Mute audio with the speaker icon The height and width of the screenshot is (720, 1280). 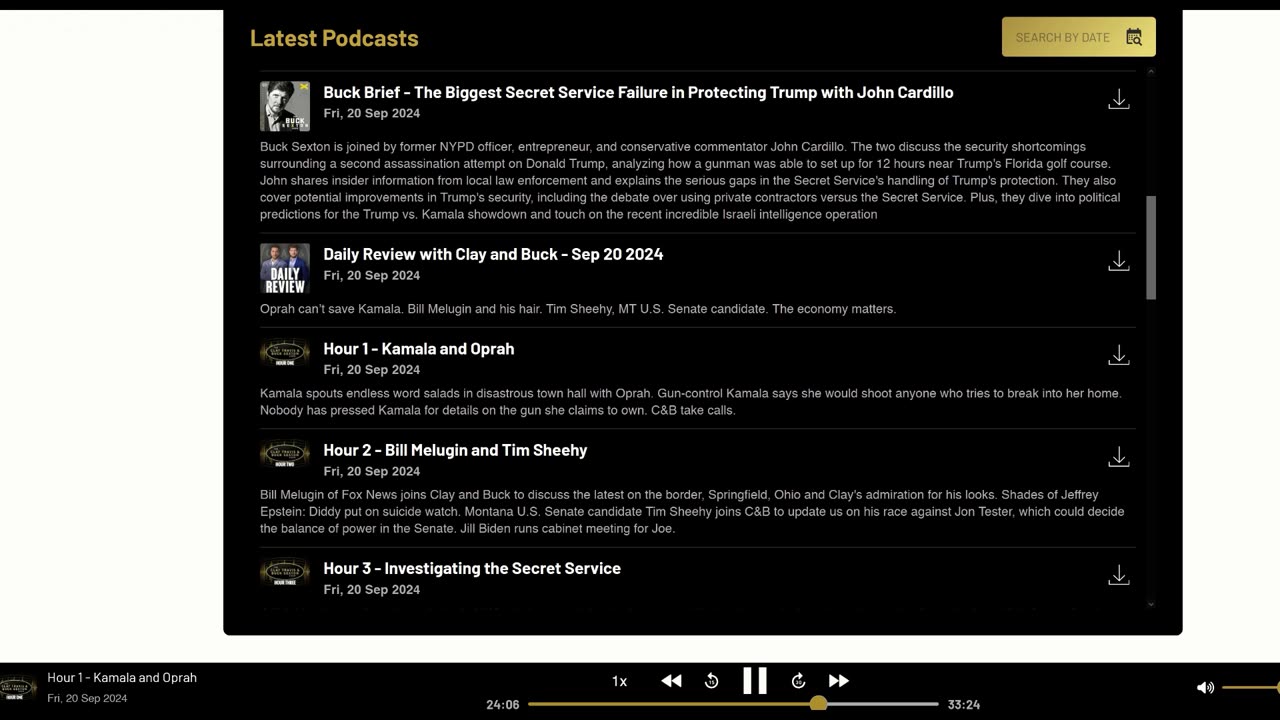1205,687
